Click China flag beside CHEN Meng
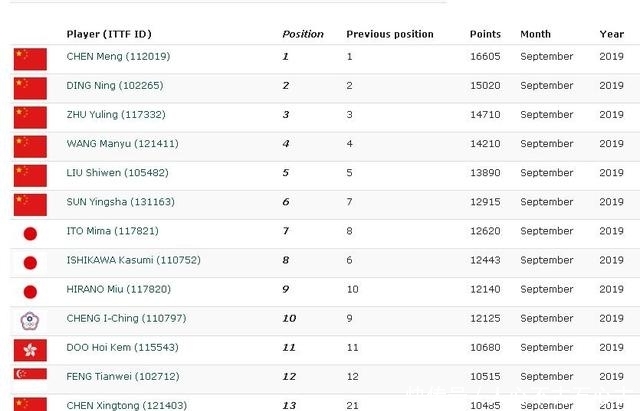This screenshot has width=640, height=411. click(x=30, y=59)
